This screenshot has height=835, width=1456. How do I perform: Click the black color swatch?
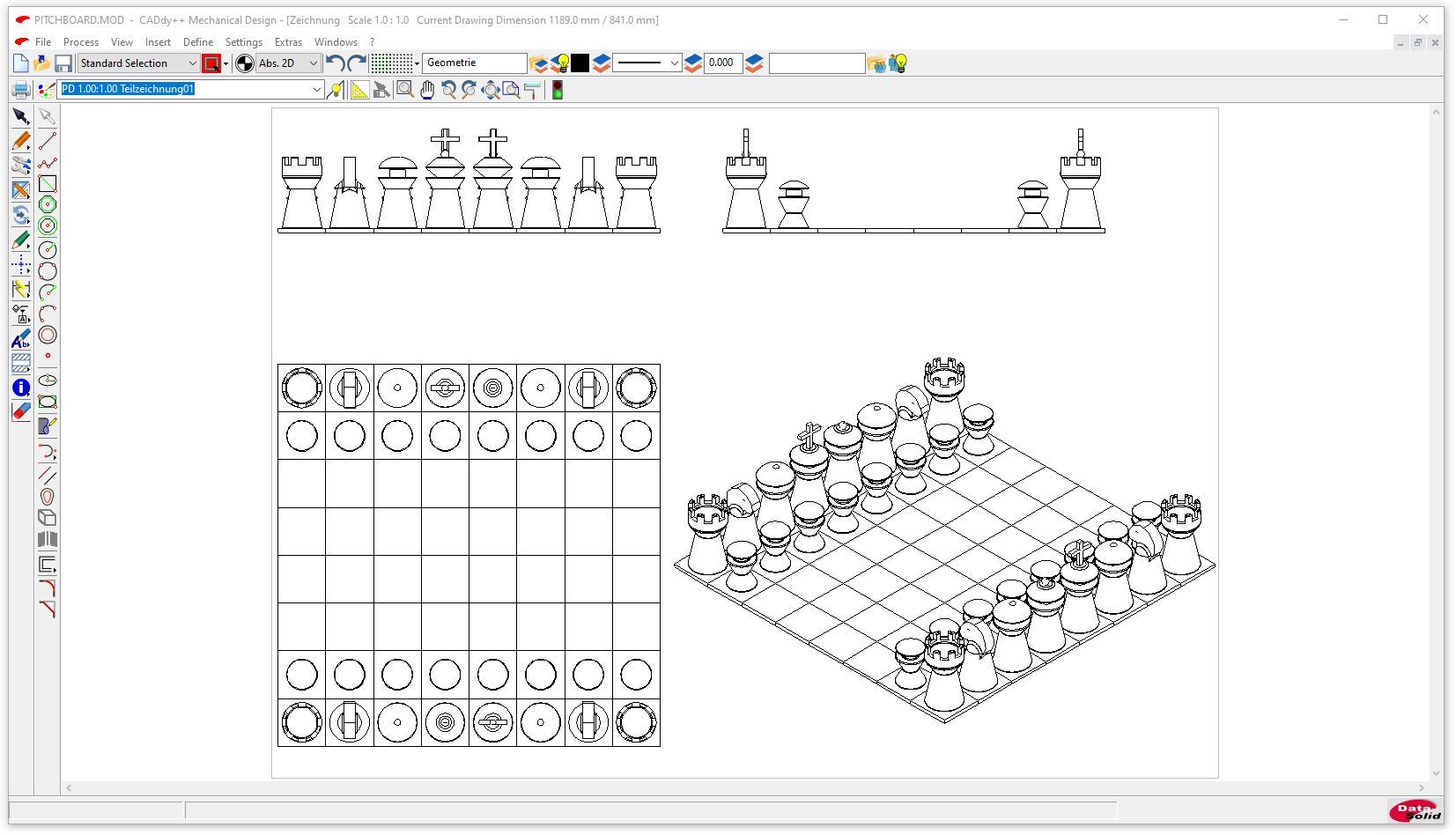click(x=580, y=63)
